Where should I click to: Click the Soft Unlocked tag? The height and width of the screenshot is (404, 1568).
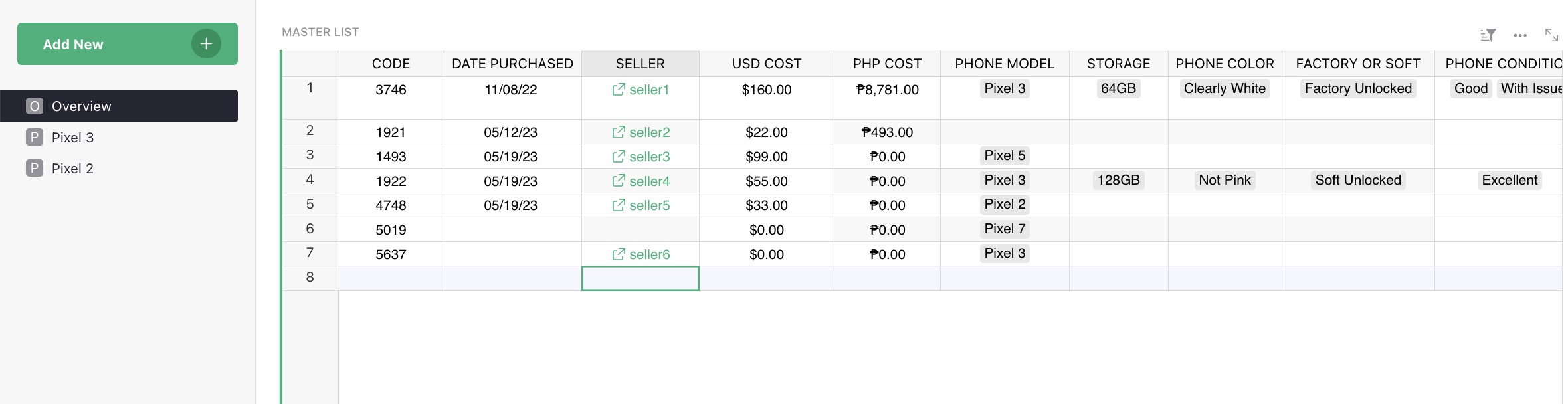click(x=1358, y=180)
